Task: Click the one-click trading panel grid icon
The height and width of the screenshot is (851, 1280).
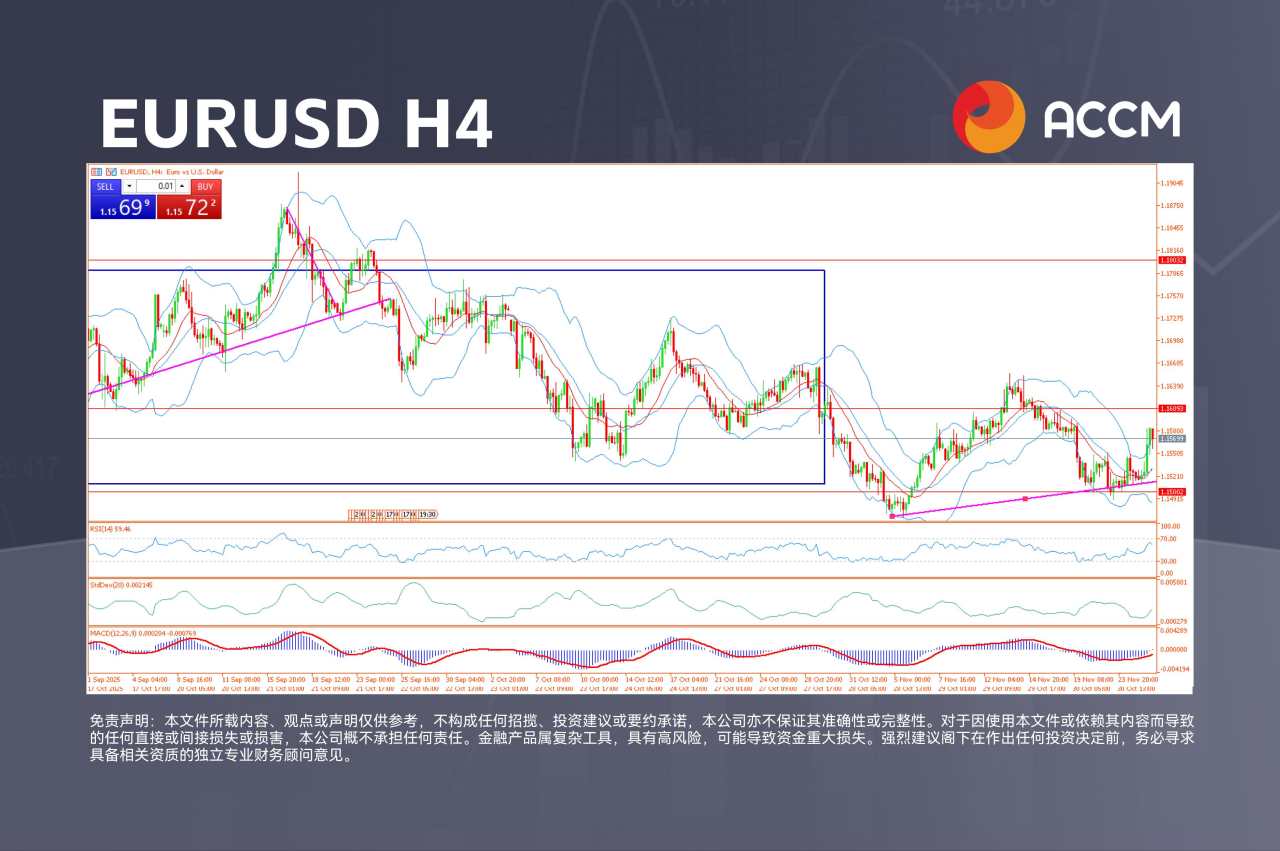Action: [x=96, y=172]
